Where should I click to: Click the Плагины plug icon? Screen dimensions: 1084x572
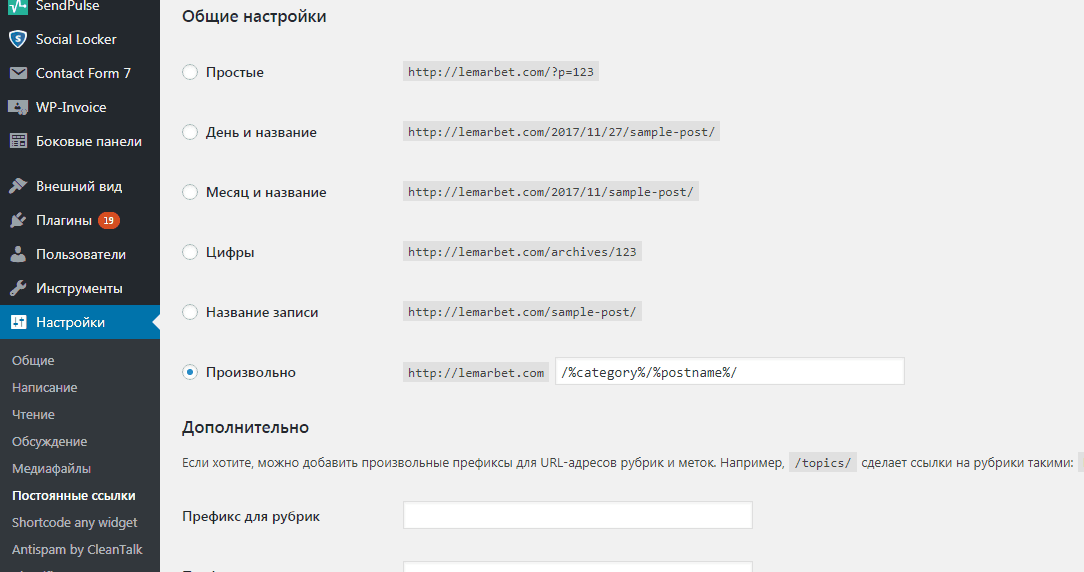(x=18, y=220)
